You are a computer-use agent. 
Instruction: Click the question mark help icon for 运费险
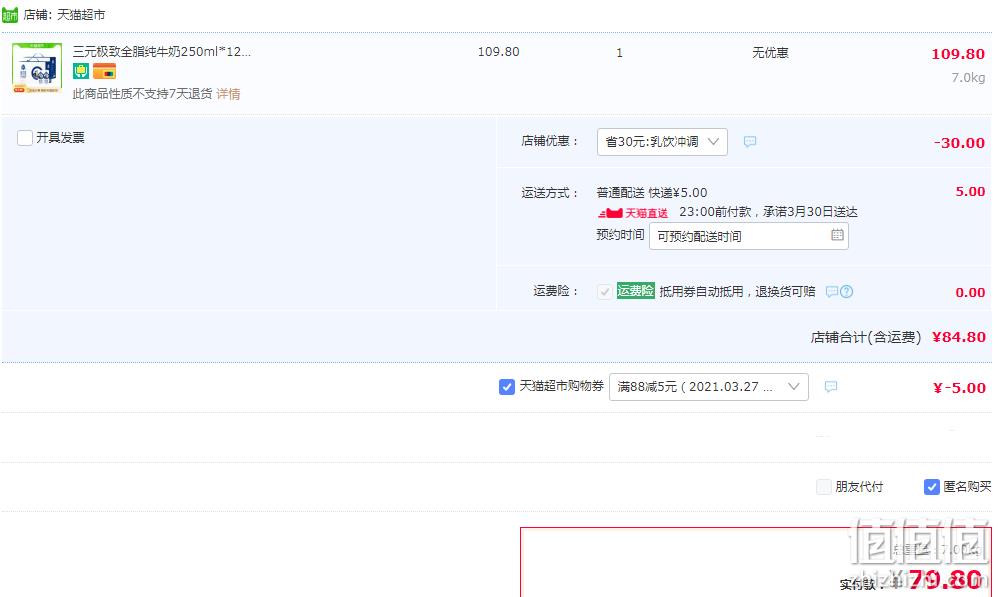pos(847,291)
